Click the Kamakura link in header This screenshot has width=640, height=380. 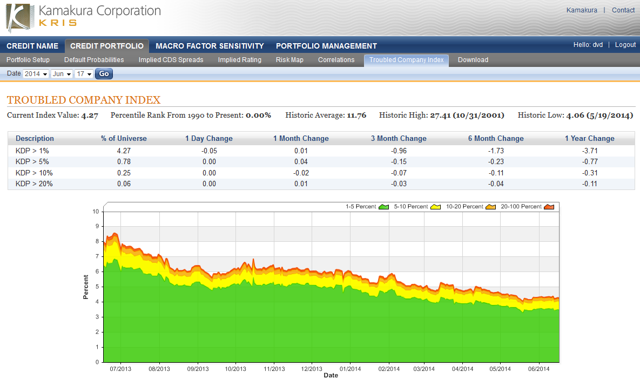tap(582, 10)
